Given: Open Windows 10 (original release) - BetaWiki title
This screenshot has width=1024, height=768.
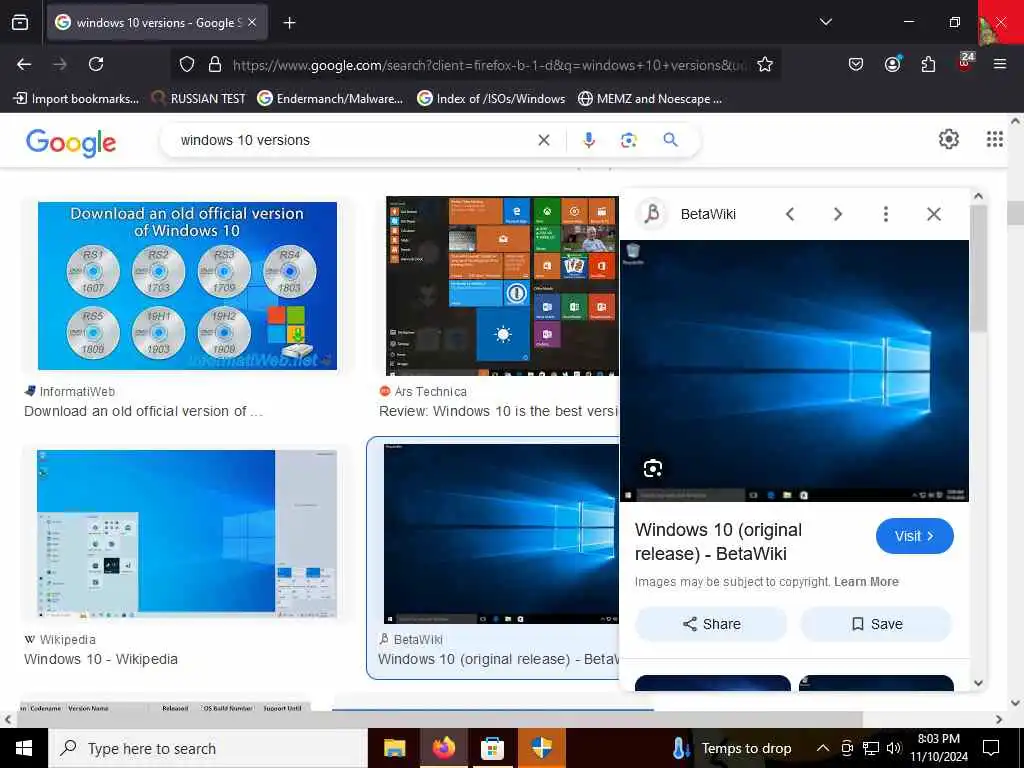Looking at the screenshot, I should [x=718, y=541].
